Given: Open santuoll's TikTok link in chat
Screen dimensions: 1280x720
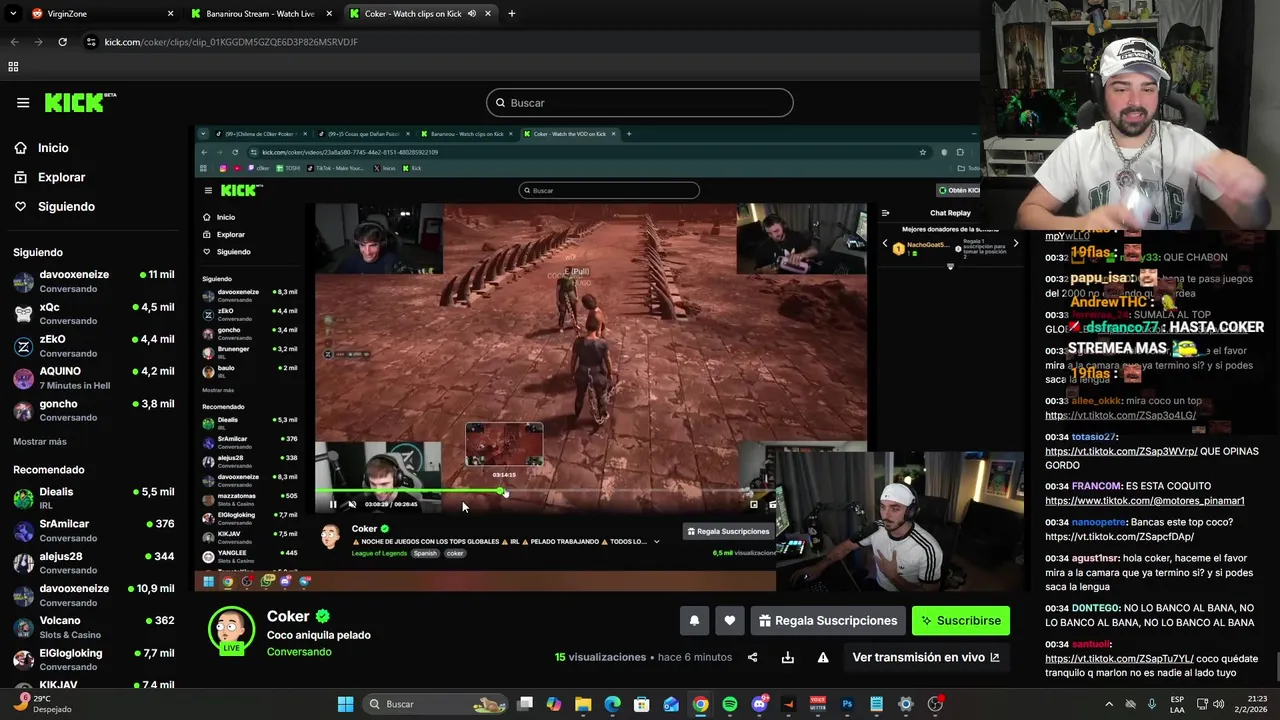Looking at the screenshot, I should tap(1119, 659).
